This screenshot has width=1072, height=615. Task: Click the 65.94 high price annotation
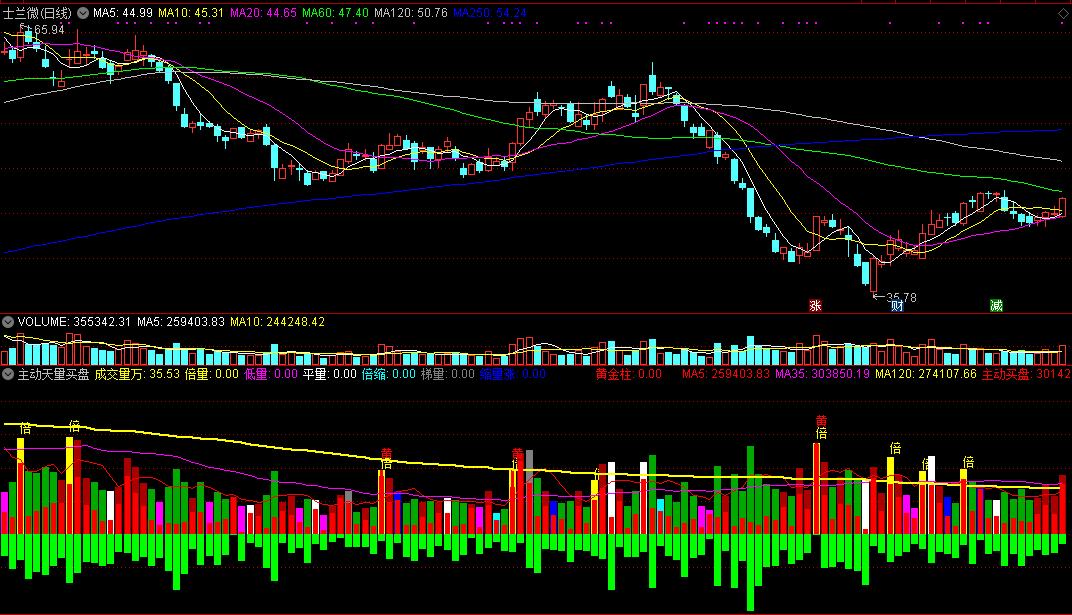coord(49,29)
